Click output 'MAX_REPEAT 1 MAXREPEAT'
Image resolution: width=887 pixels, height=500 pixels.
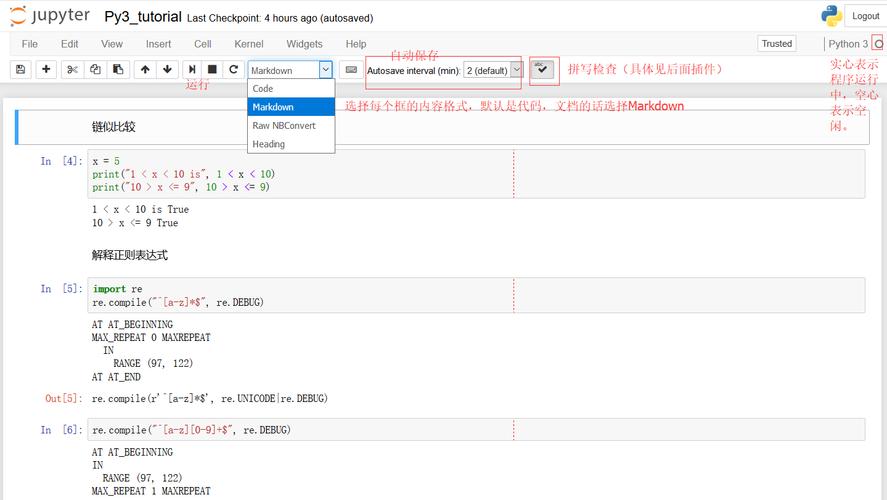point(151,492)
